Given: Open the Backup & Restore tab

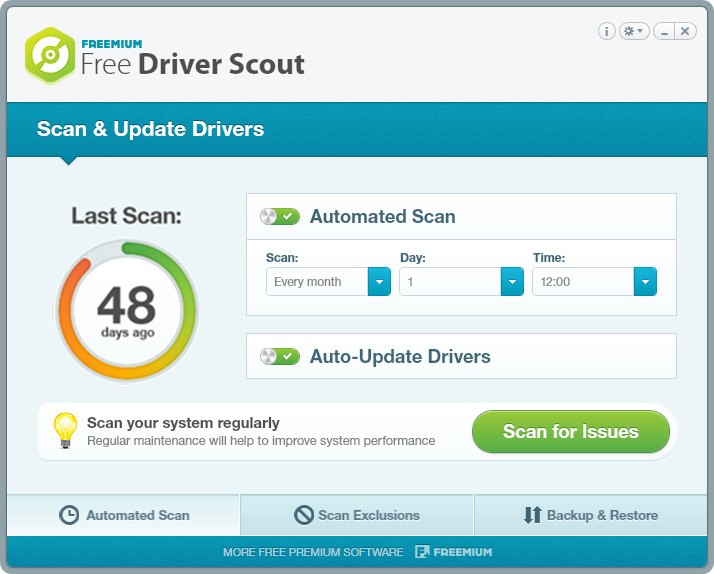Looking at the screenshot, I should (x=591, y=516).
